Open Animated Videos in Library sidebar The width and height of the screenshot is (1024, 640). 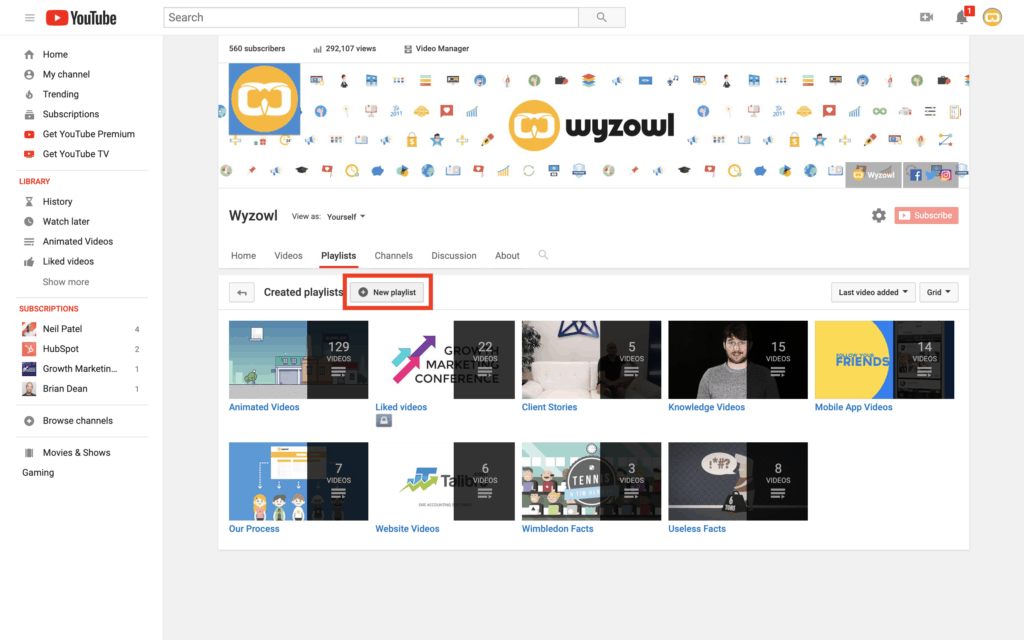coord(78,242)
